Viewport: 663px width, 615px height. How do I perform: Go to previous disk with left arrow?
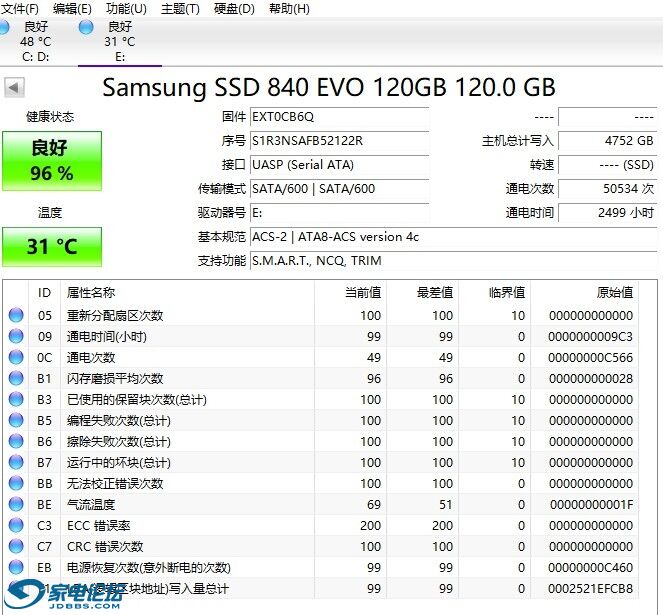(x=14, y=88)
